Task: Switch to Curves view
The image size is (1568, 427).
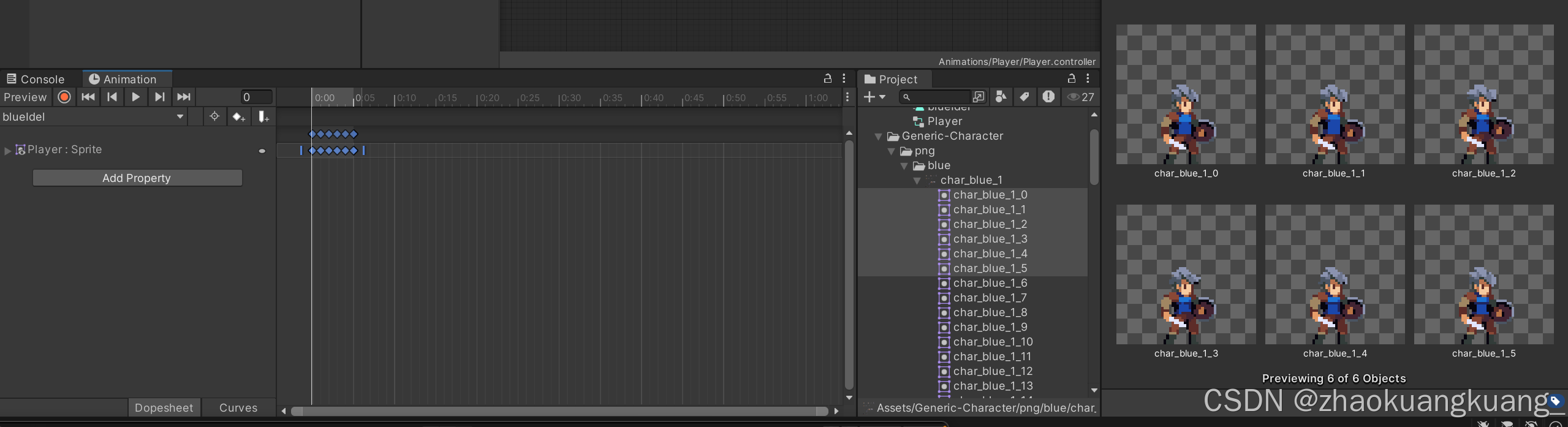Action: pos(238,407)
